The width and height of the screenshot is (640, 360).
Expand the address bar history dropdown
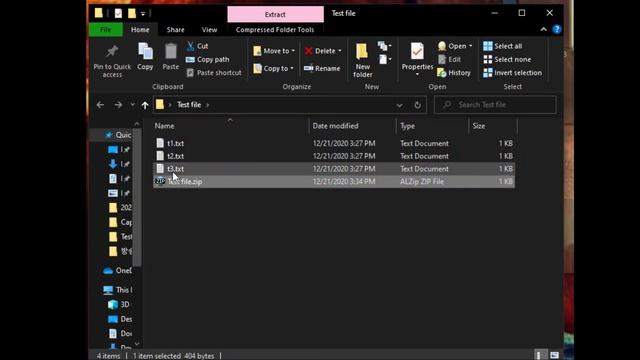point(399,105)
